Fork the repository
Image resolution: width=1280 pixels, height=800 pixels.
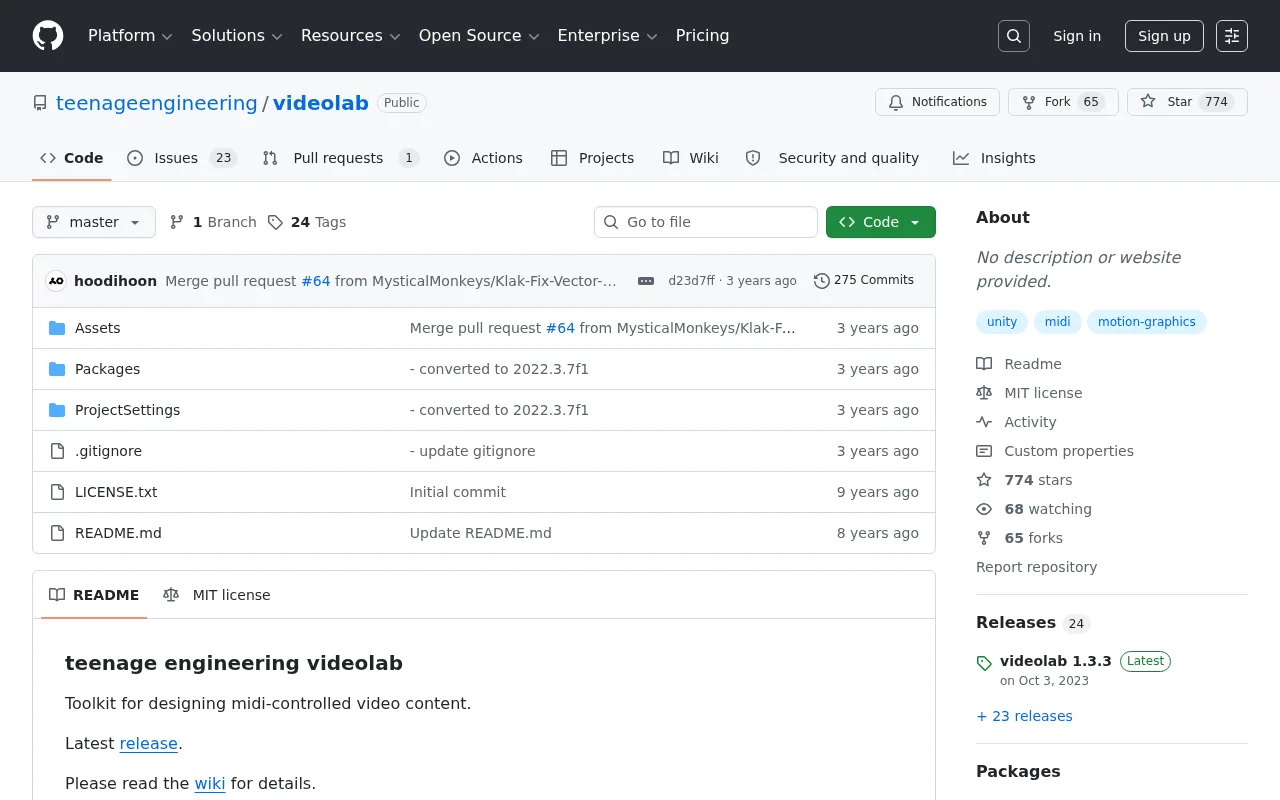(1063, 102)
